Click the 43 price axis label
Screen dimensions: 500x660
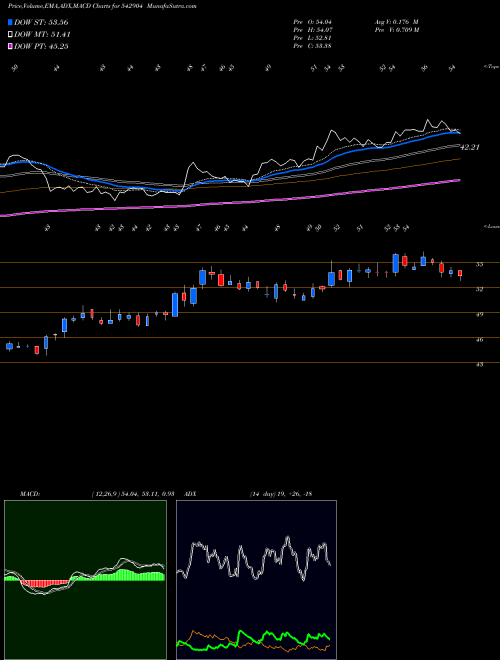pos(479,365)
